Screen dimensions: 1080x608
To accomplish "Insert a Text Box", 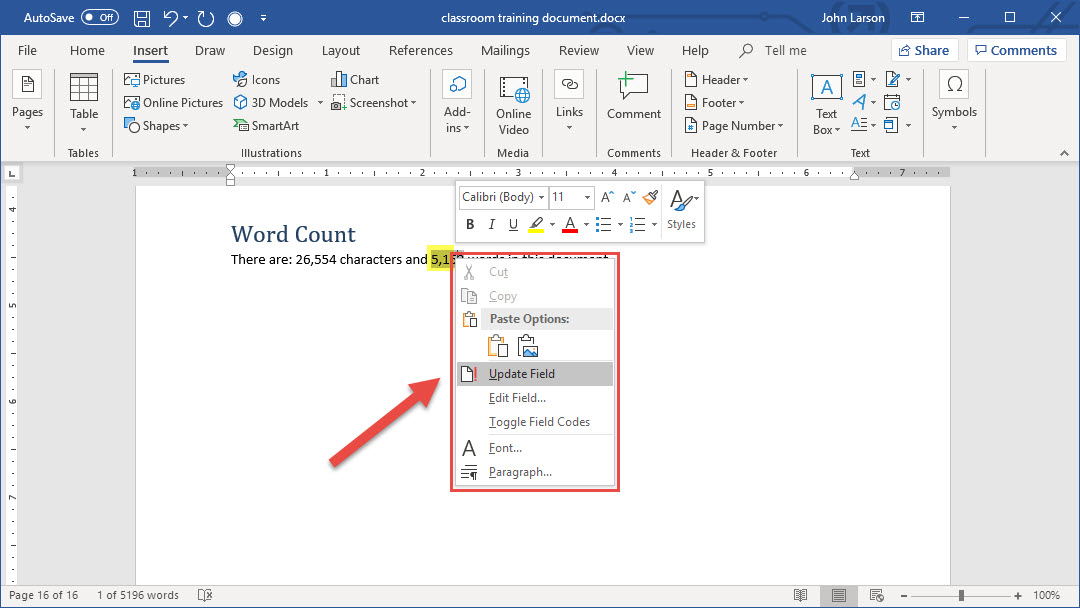I will pyautogui.click(x=826, y=104).
